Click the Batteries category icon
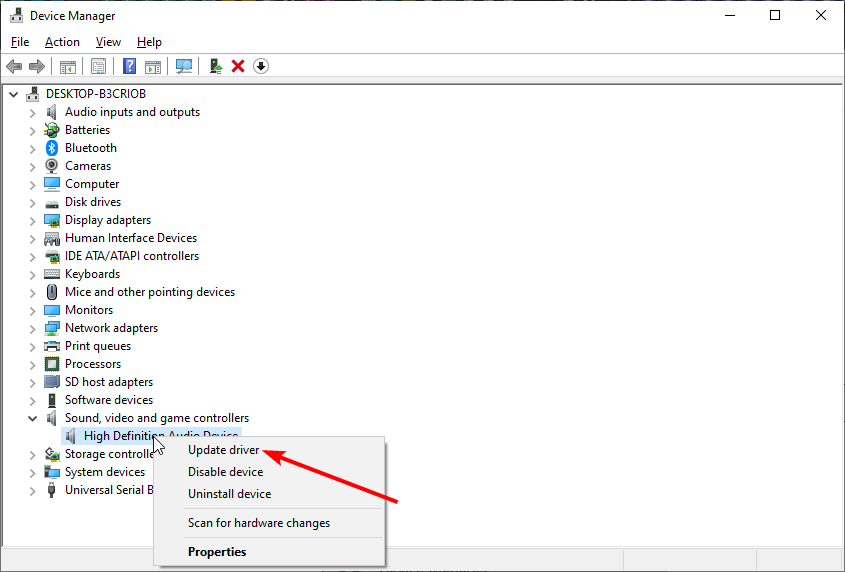 pyautogui.click(x=52, y=130)
